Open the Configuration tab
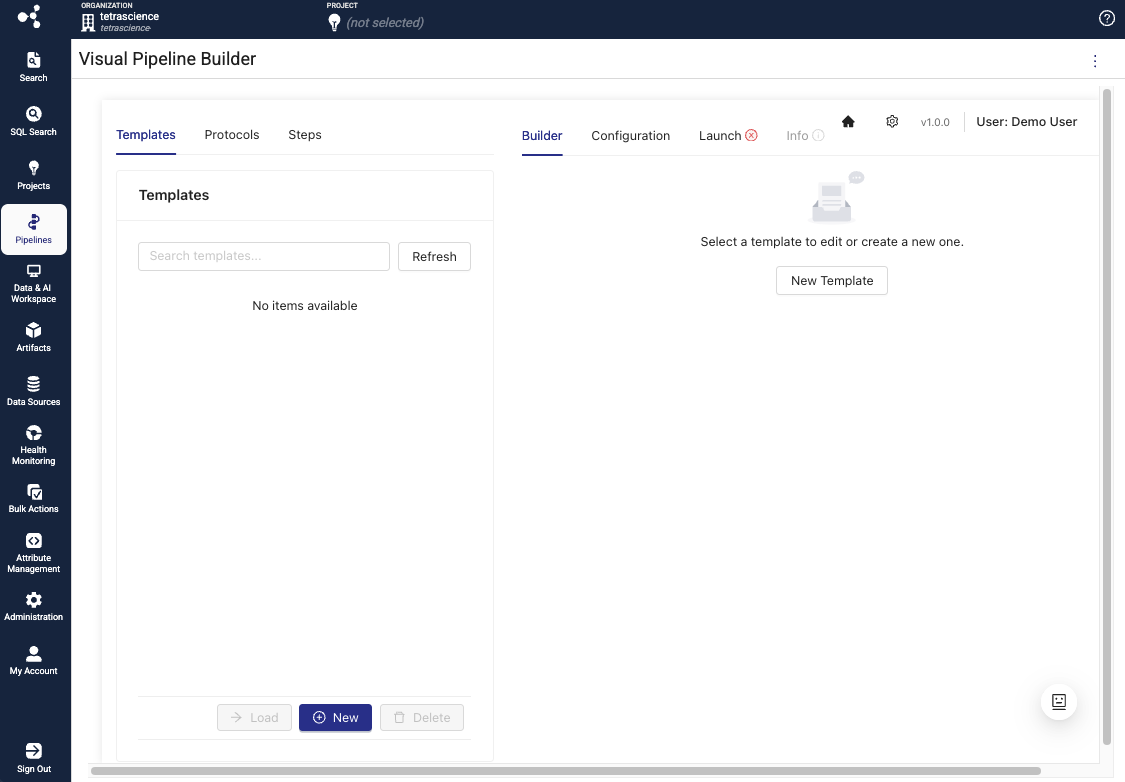Viewport: 1125px width, 782px height. (x=631, y=136)
